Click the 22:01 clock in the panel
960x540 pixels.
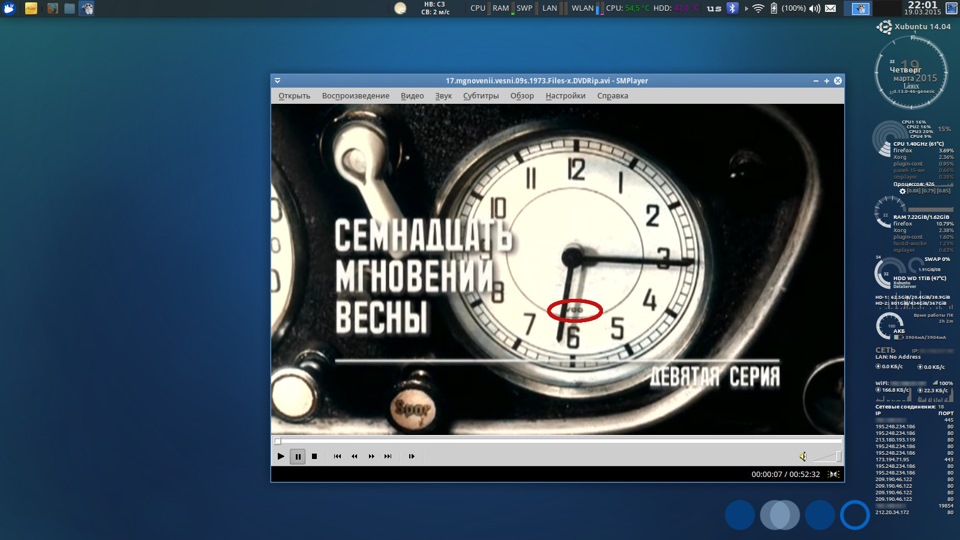(x=923, y=8)
